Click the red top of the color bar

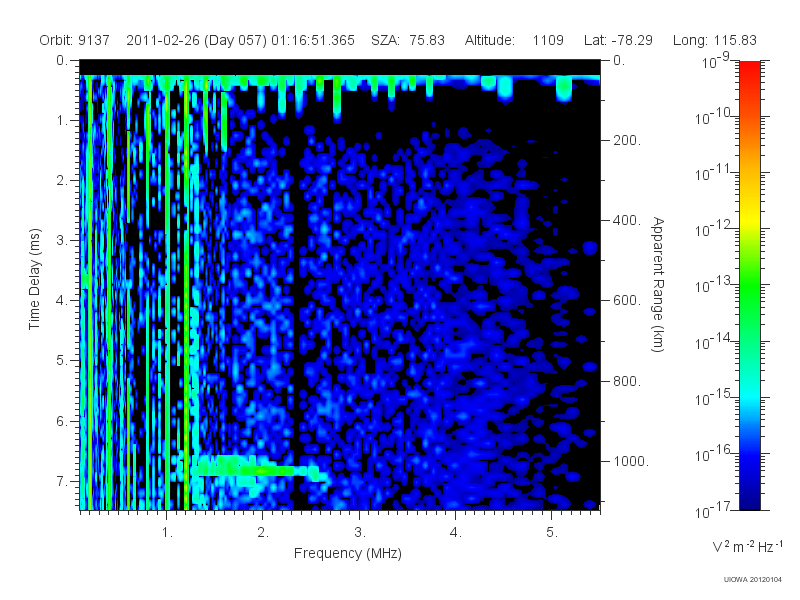(x=750, y=69)
